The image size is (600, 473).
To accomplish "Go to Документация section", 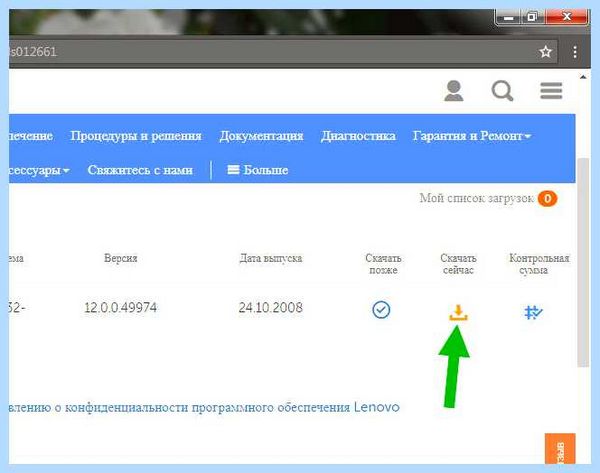I will [261, 136].
